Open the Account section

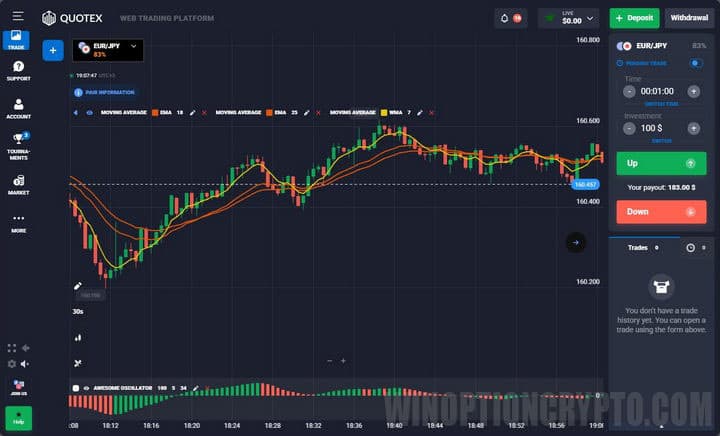18,108
